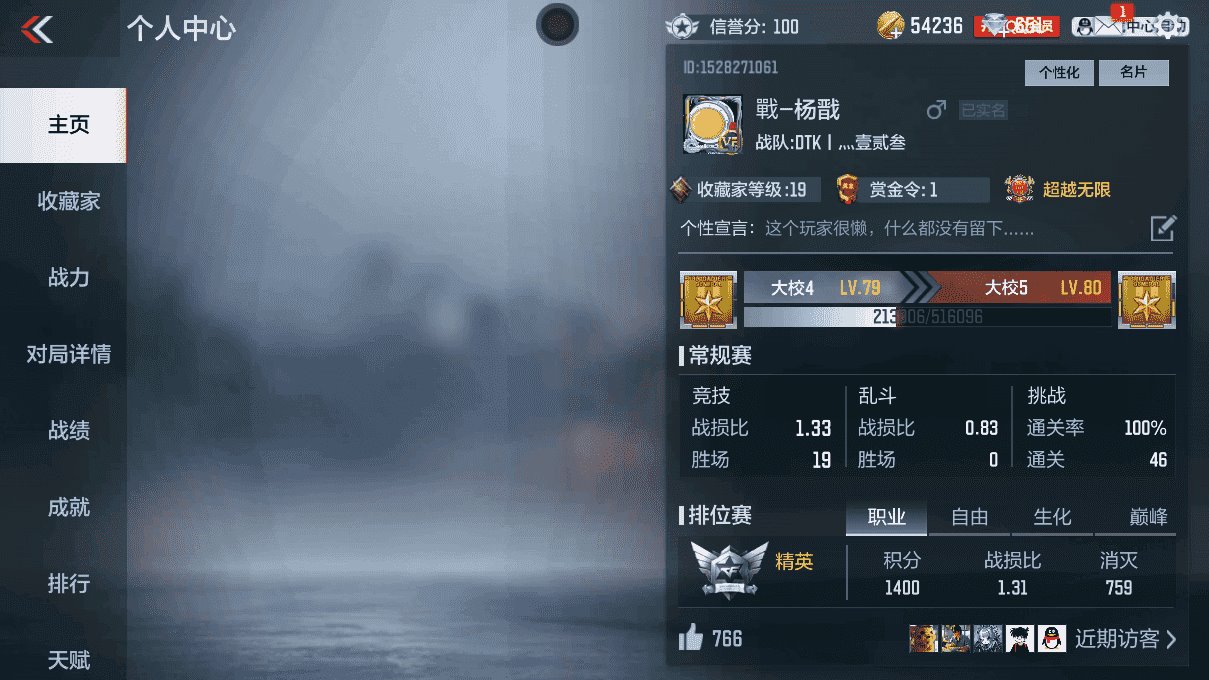Click the first recent visitor avatar
The width and height of the screenshot is (1209, 680).
(923, 638)
